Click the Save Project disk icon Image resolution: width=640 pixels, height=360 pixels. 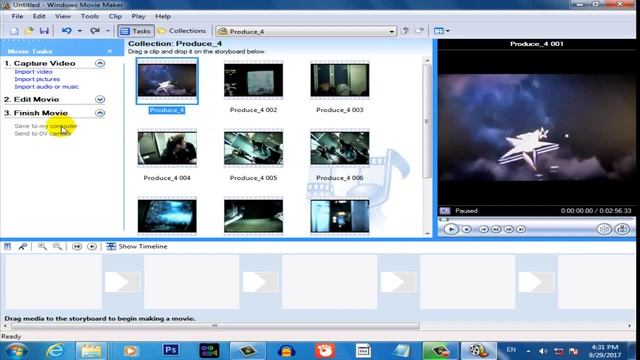(x=44, y=31)
